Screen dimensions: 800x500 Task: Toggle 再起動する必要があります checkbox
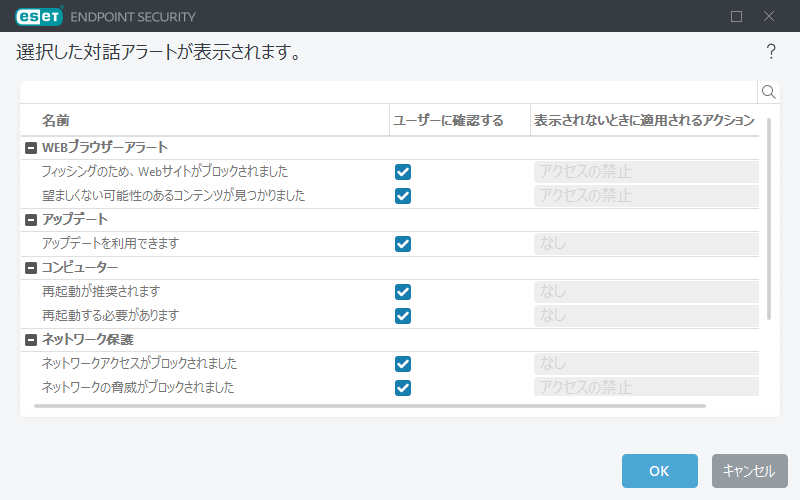(403, 316)
